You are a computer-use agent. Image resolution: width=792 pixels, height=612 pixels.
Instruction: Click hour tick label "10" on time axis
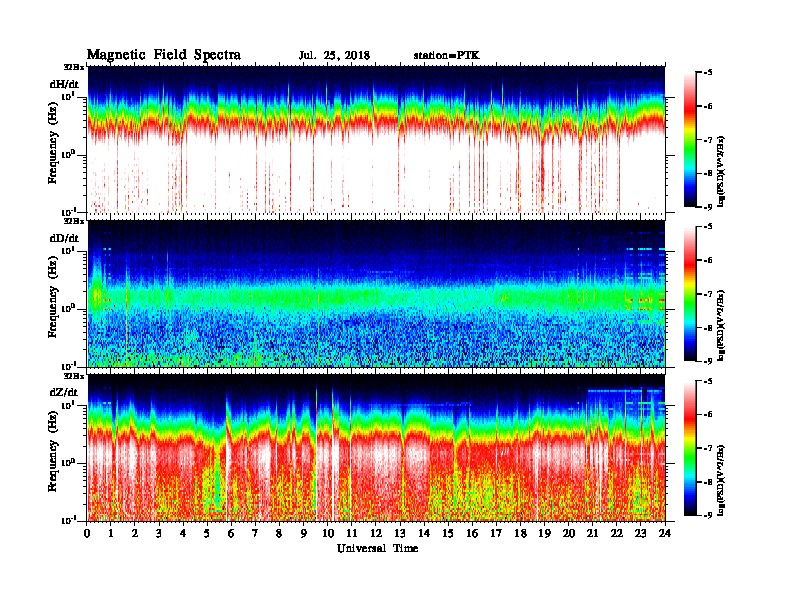coord(328,533)
